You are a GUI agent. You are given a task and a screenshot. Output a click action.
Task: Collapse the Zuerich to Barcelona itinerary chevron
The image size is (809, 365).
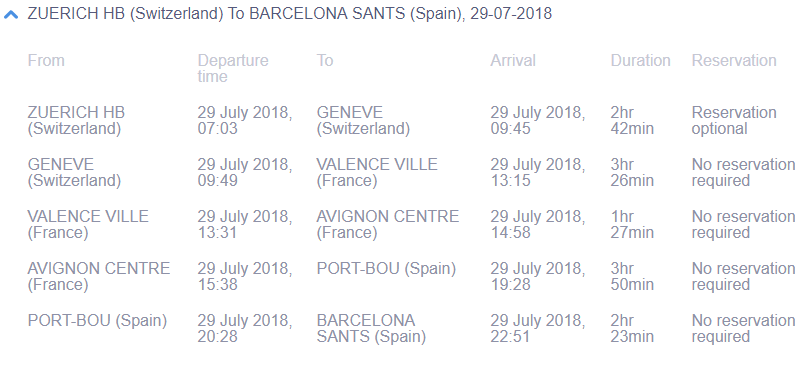[x=11, y=15]
